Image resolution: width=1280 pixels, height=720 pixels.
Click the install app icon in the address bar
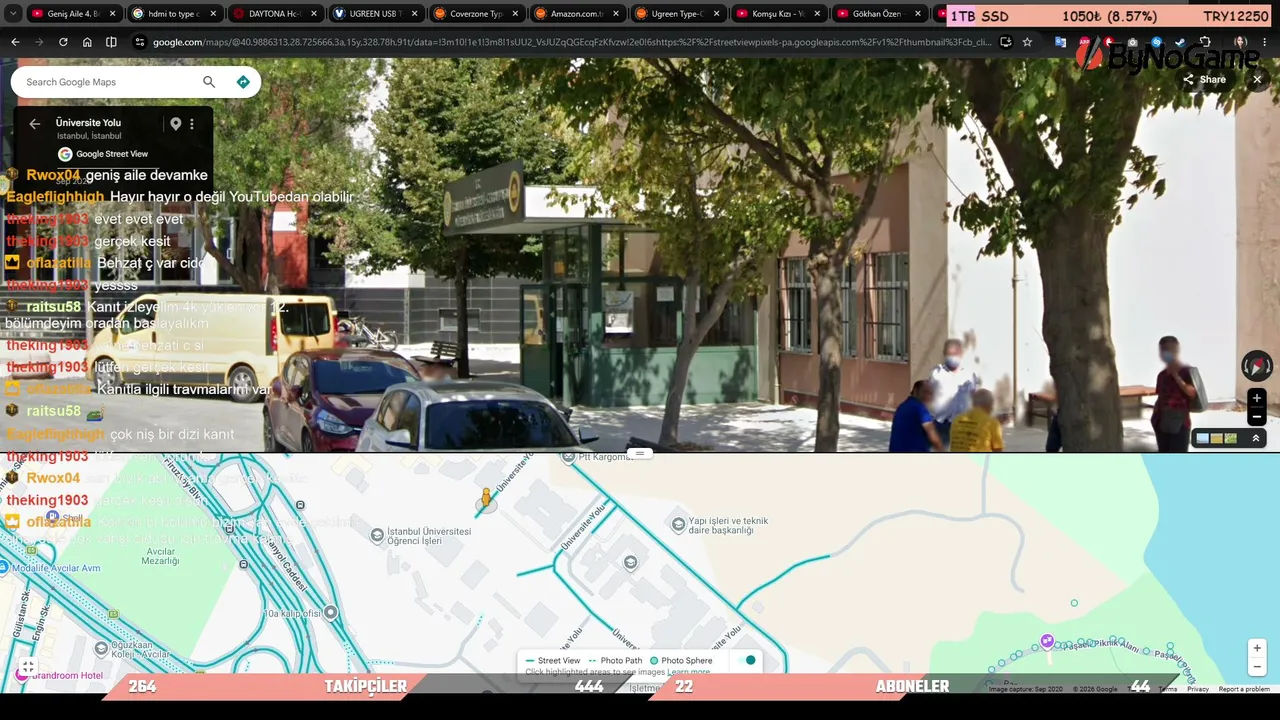tap(1005, 42)
